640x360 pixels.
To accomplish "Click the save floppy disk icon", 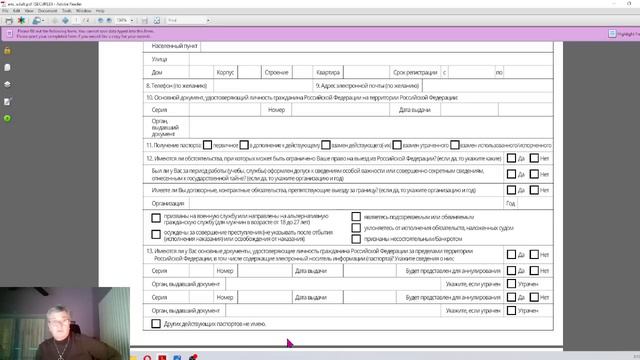I will click(x=144, y=20).
